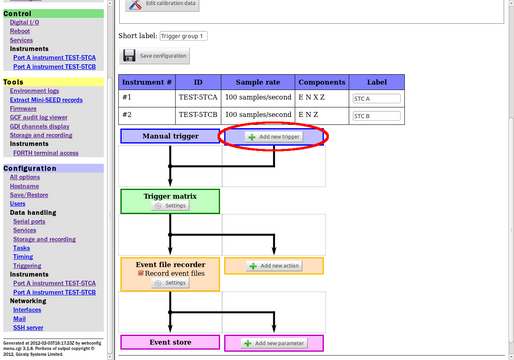Toggle the Record event files checkbox

141,273
